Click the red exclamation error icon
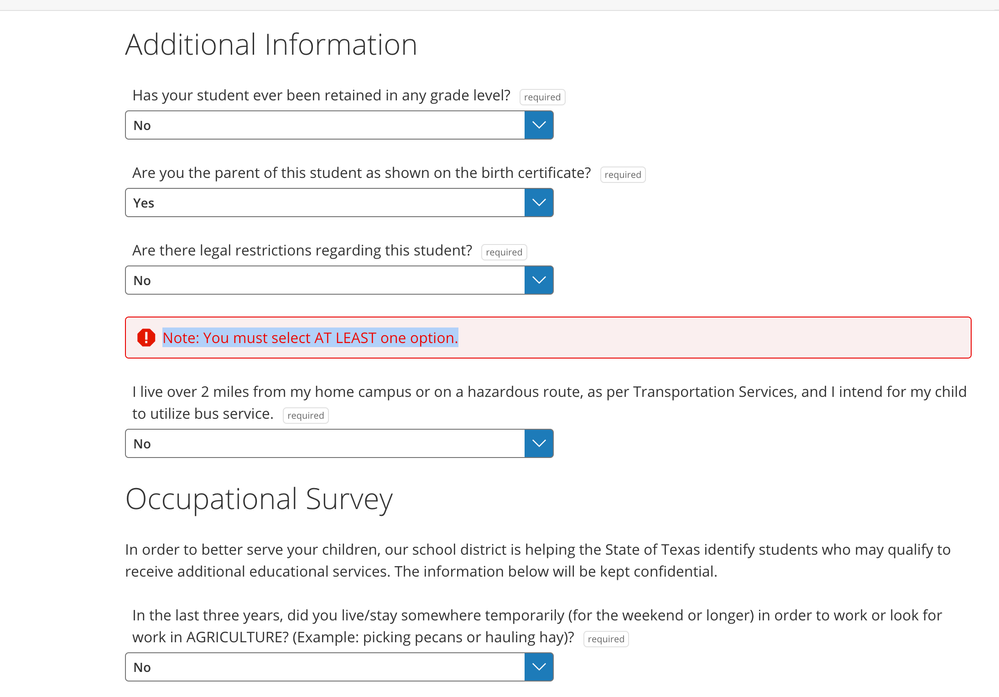This screenshot has height=697, width=999. click(x=146, y=338)
